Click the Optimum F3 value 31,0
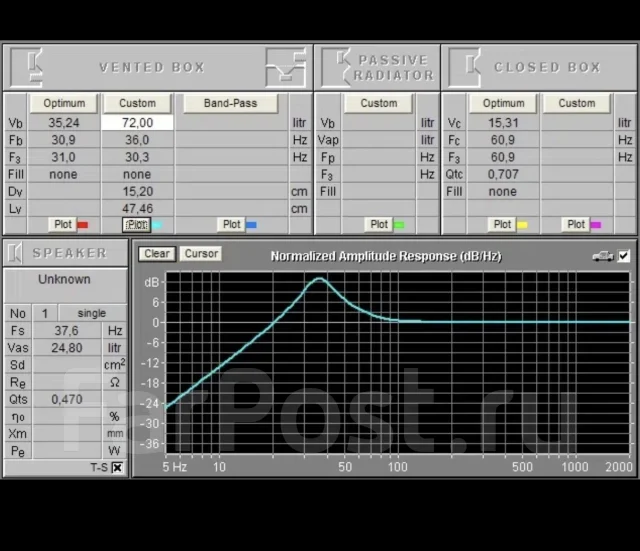Viewport: 640px width, 551px height. click(x=64, y=157)
